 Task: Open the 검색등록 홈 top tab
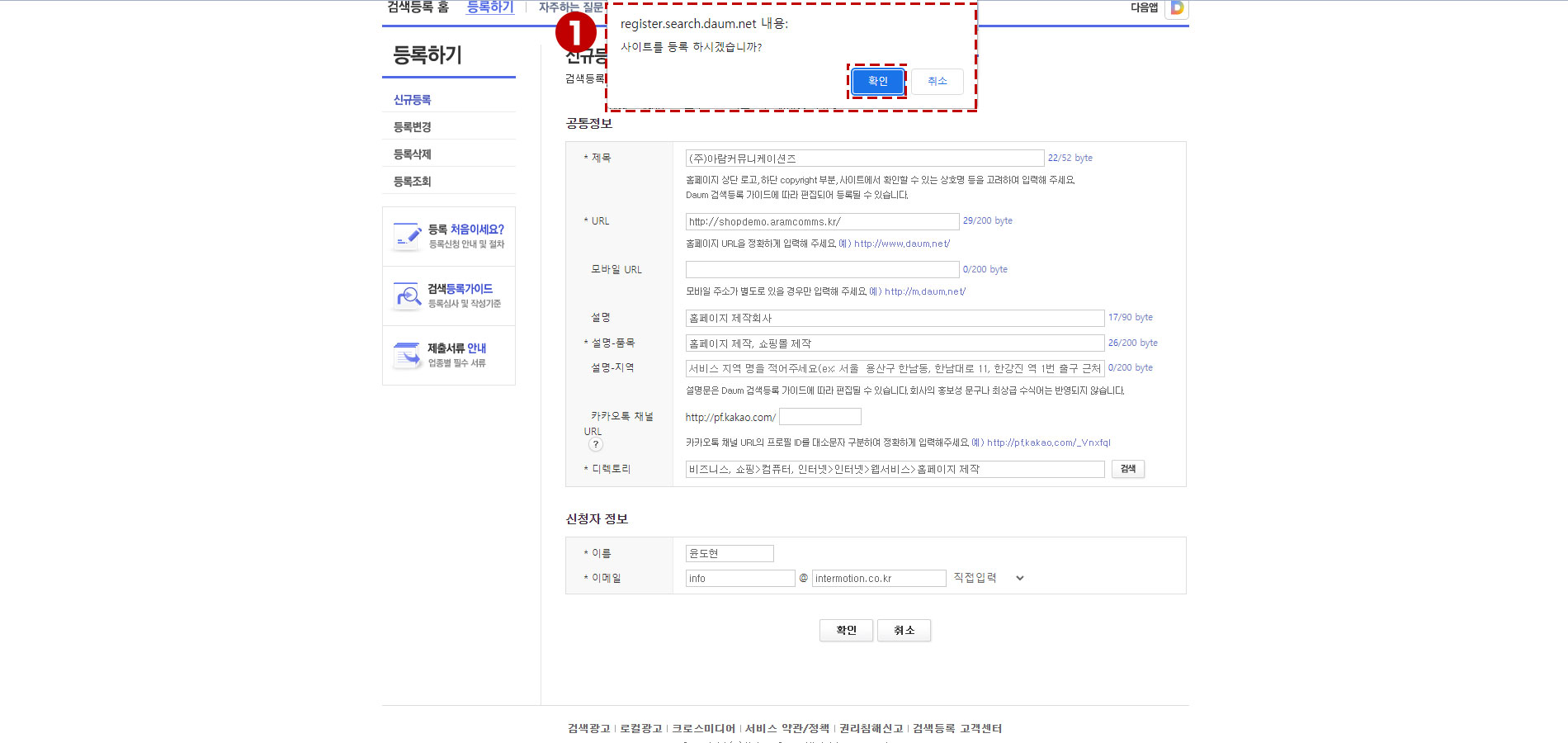click(x=418, y=7)
